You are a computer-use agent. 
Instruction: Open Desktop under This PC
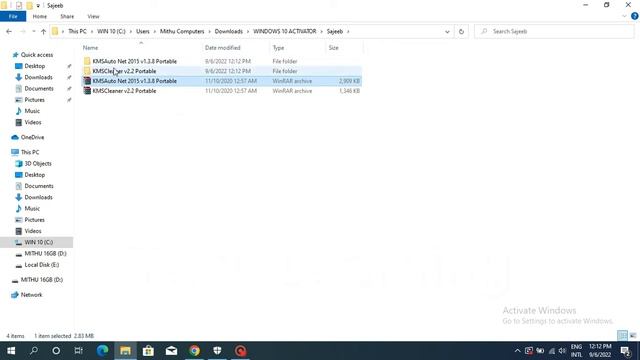coord(35,175)
